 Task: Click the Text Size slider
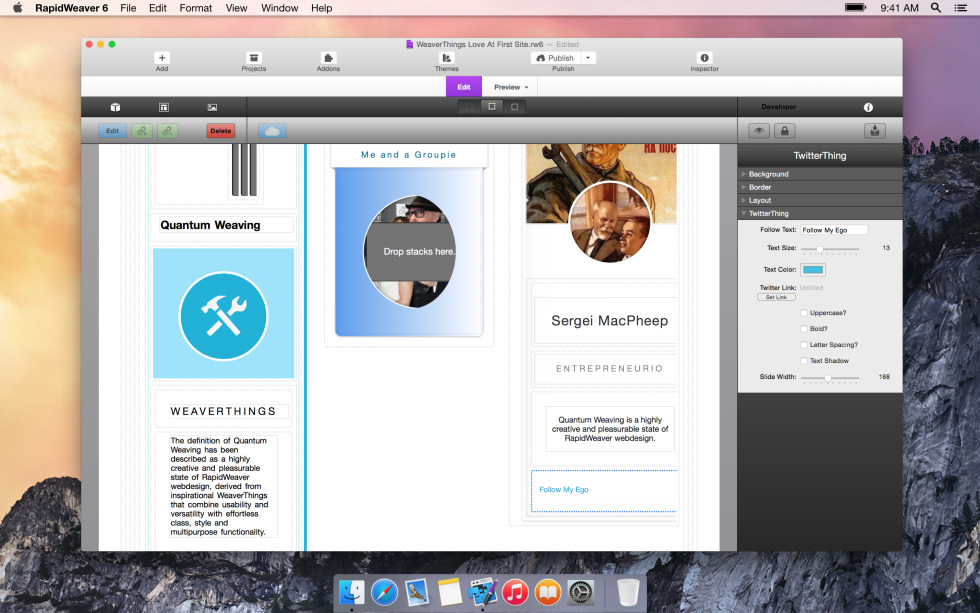[830, 249]
